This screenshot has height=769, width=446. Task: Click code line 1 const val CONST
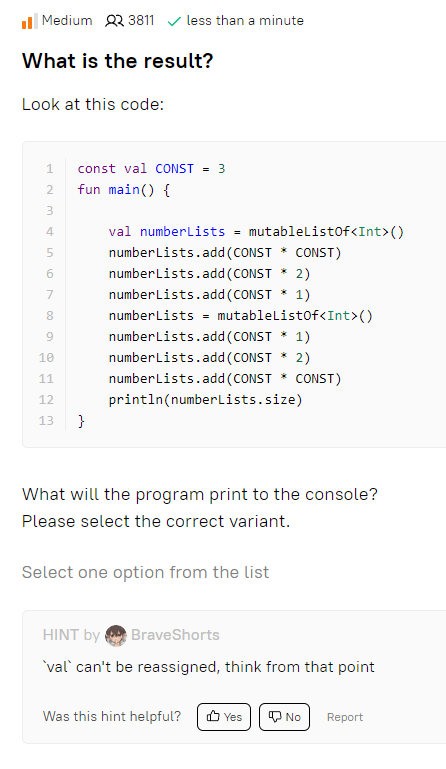coord(151,169)
